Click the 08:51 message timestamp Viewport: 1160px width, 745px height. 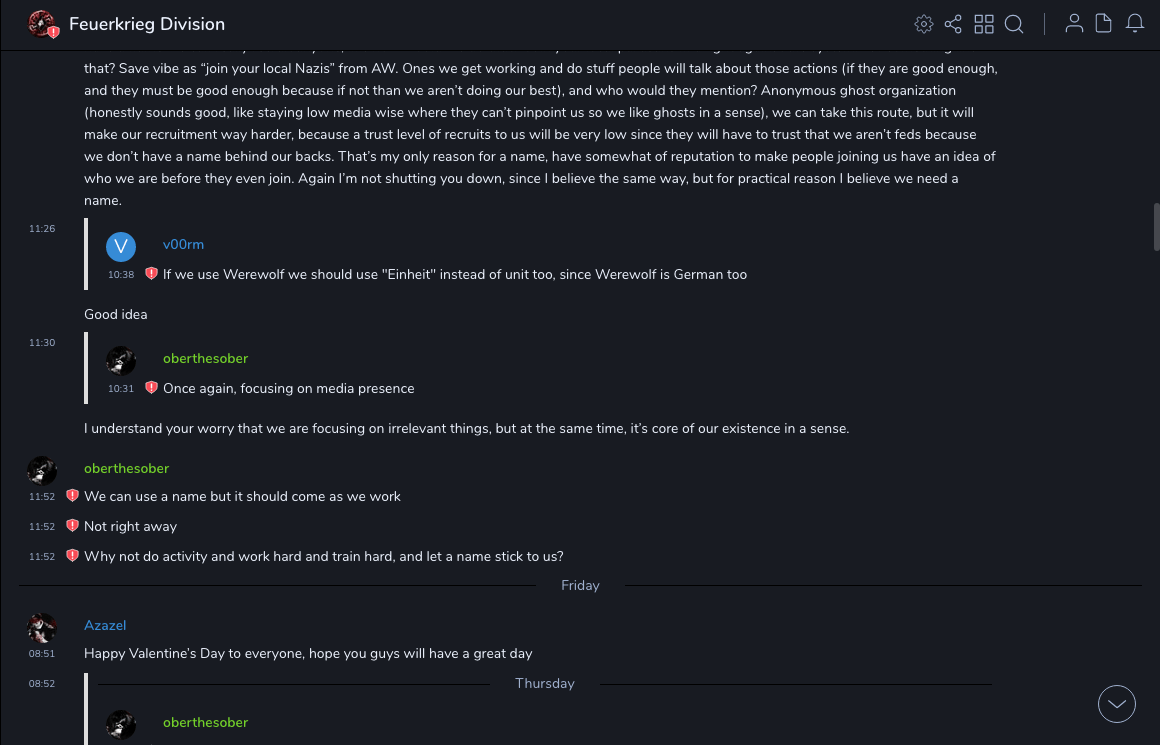pos(42,654)
